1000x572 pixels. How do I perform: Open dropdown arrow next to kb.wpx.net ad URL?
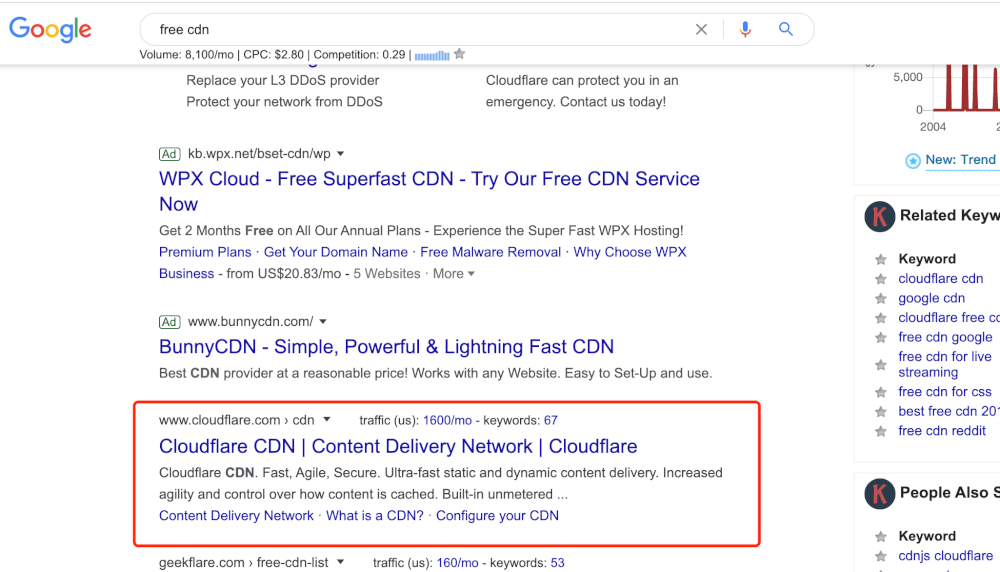click(341, 154)
